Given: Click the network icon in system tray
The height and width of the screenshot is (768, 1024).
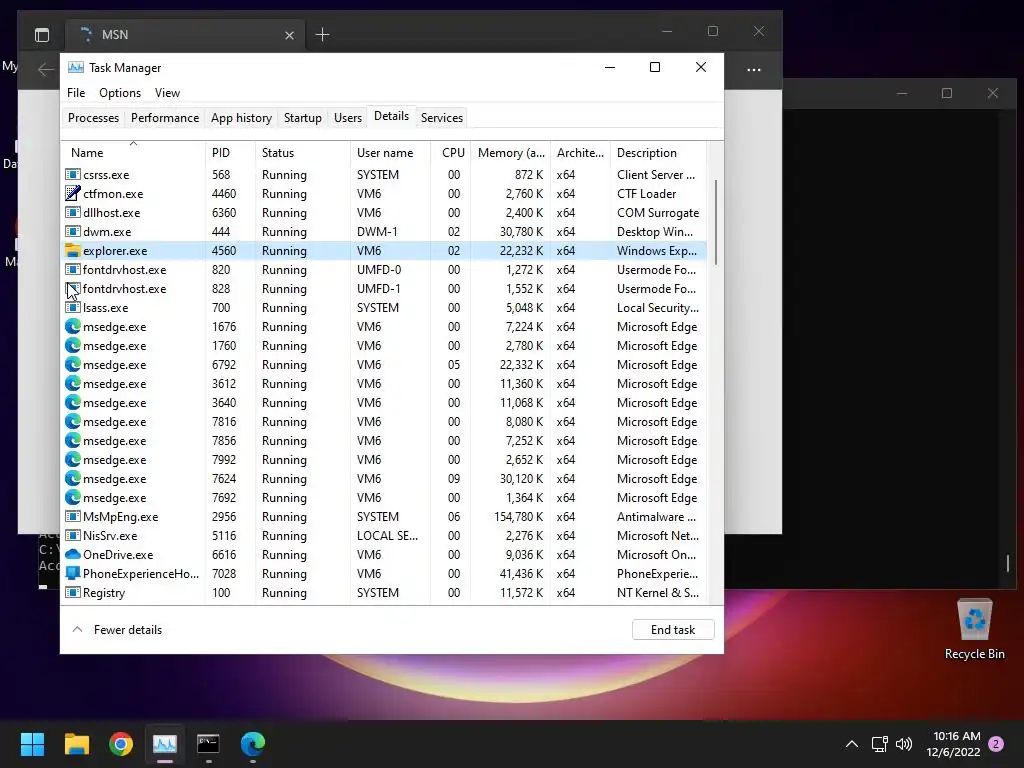Looking at the screenshot, I should [x=879, y=744].
